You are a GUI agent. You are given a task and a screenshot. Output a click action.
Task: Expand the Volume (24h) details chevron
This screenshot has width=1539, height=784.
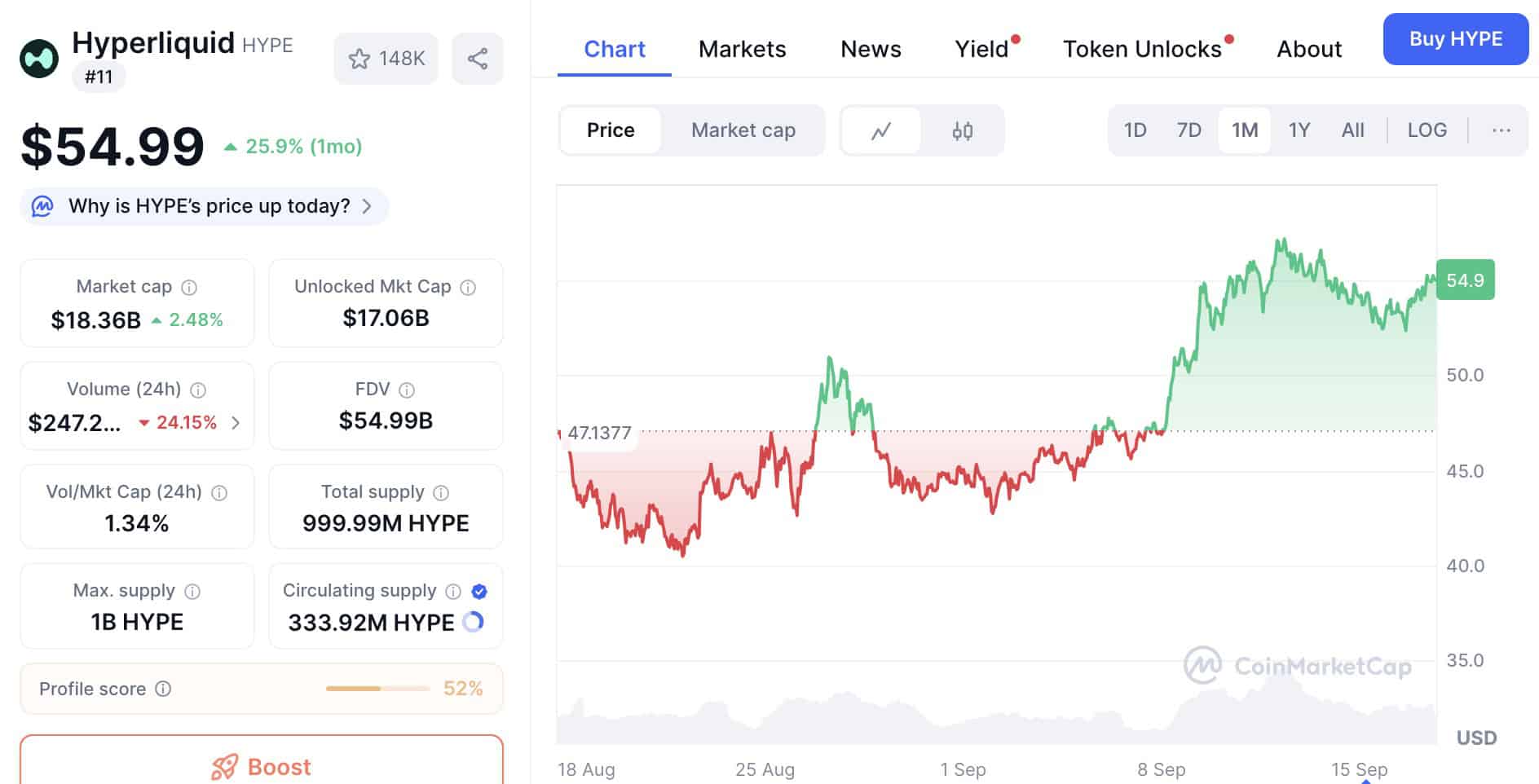coord(236,422)
